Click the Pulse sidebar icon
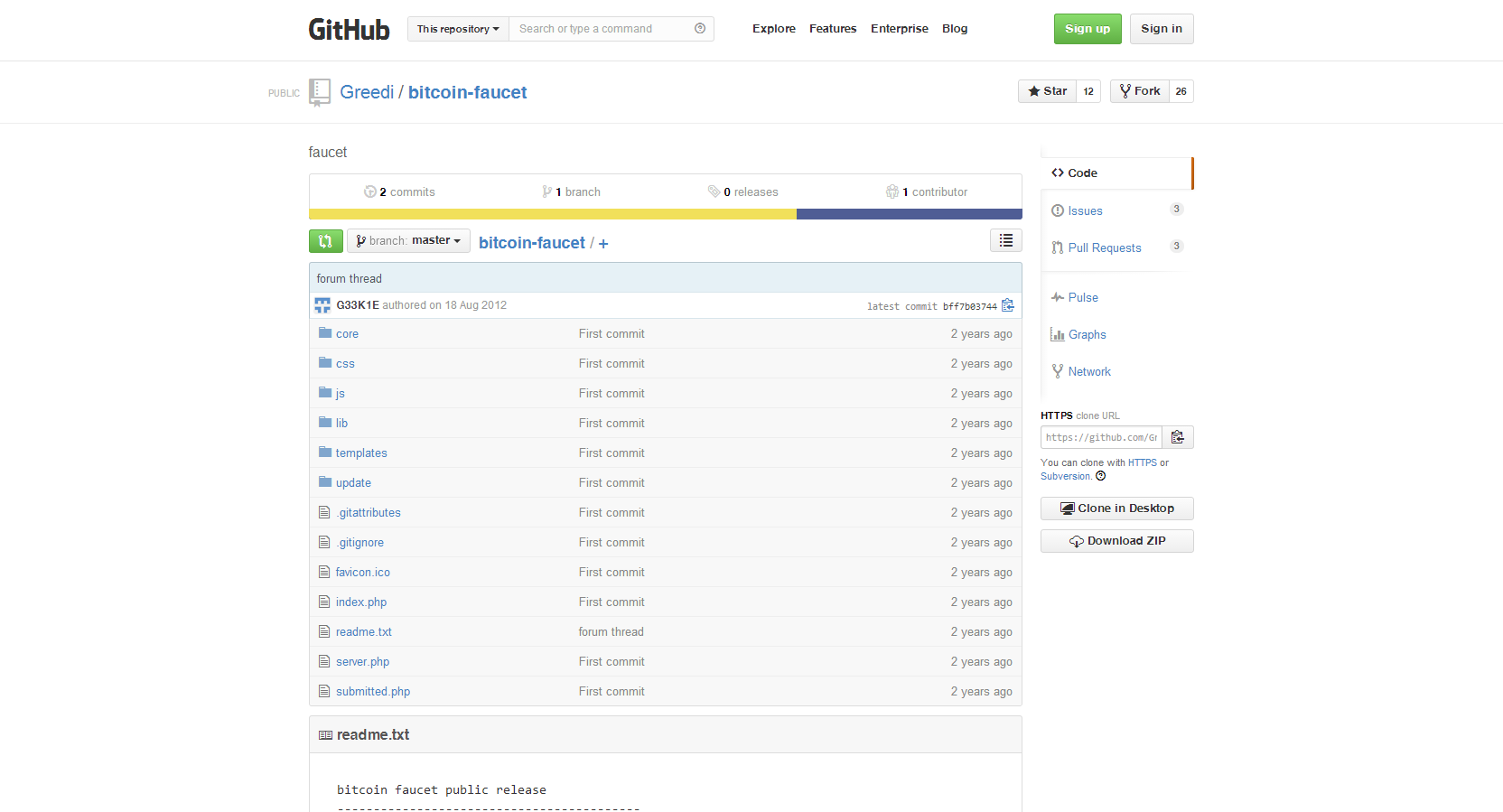This screenshot has width=1503, height=812. tap(1058, 297)
